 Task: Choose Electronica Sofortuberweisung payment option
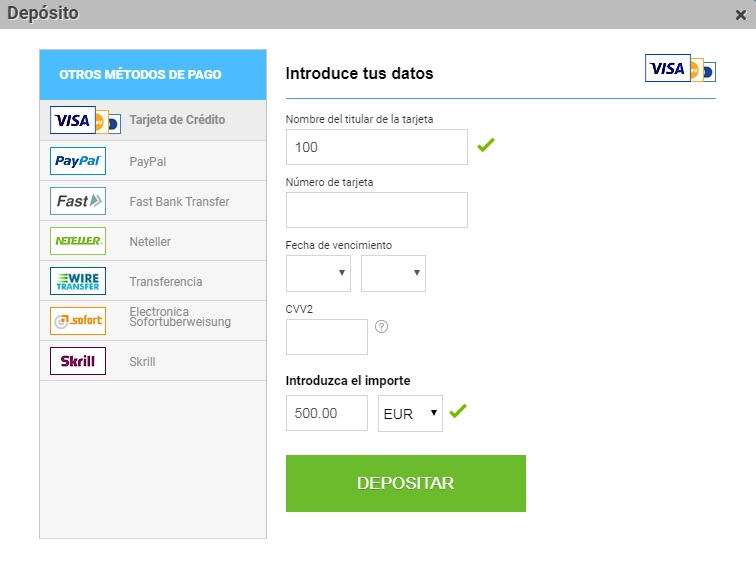[x=180, y=317]
